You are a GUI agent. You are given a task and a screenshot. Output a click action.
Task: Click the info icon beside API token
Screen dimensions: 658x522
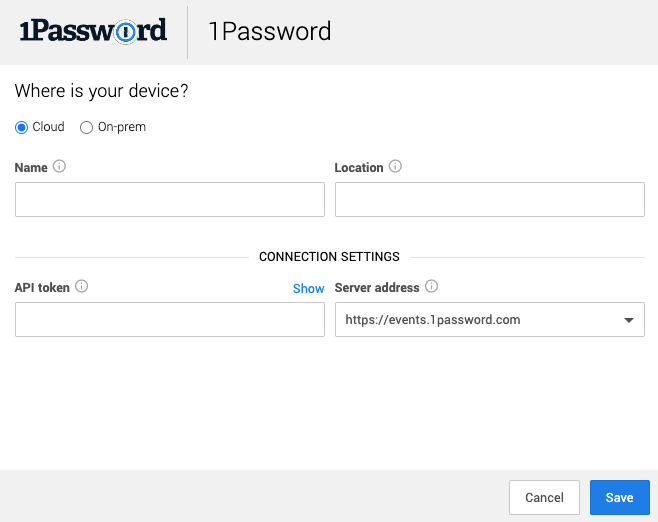pyautogui.click(x=81, y=287)
